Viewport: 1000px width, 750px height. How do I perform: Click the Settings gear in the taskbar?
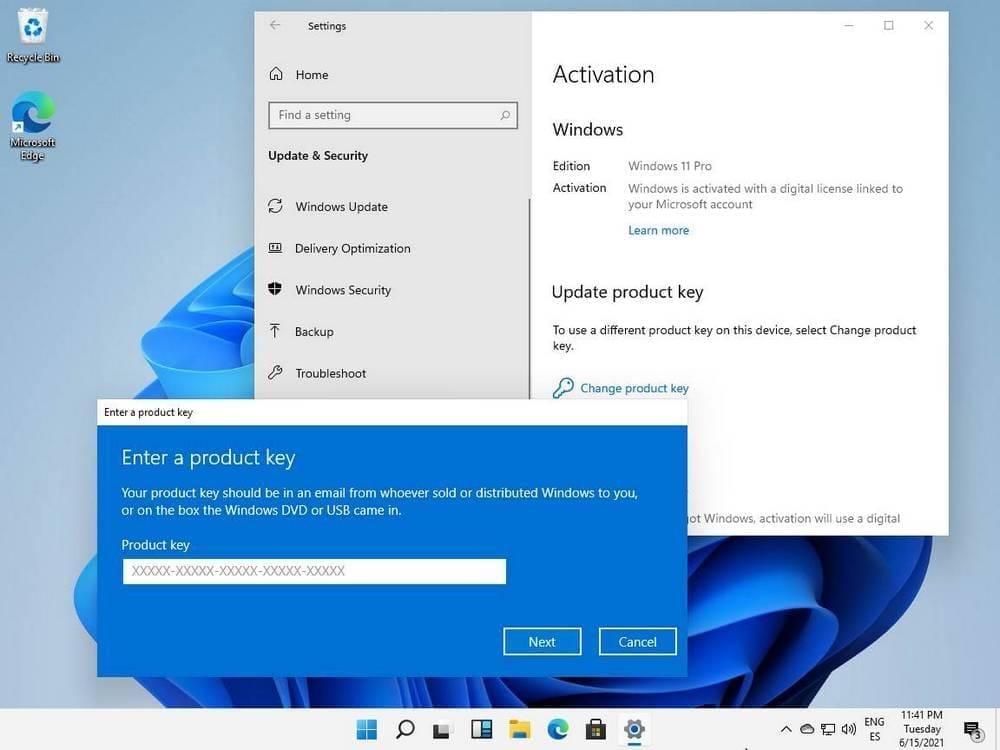click(635, 729)
